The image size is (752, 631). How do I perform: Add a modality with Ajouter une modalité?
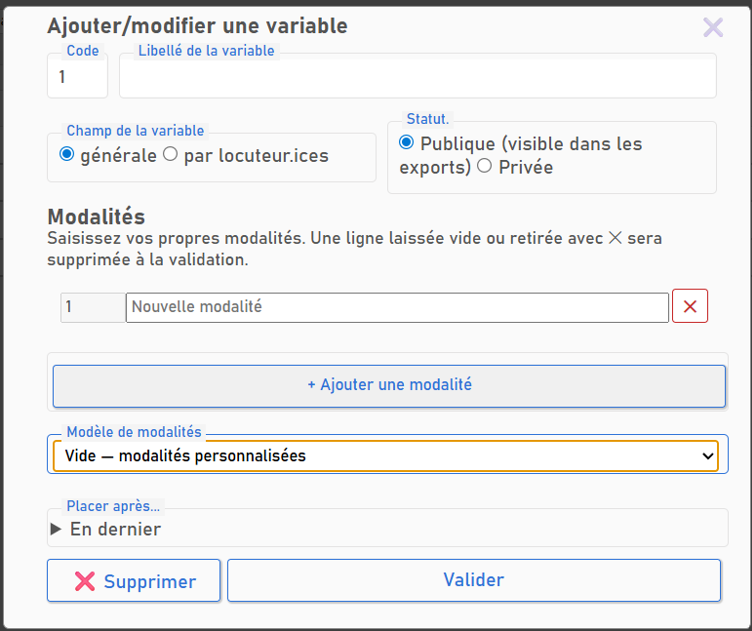[x=389, y=386]
